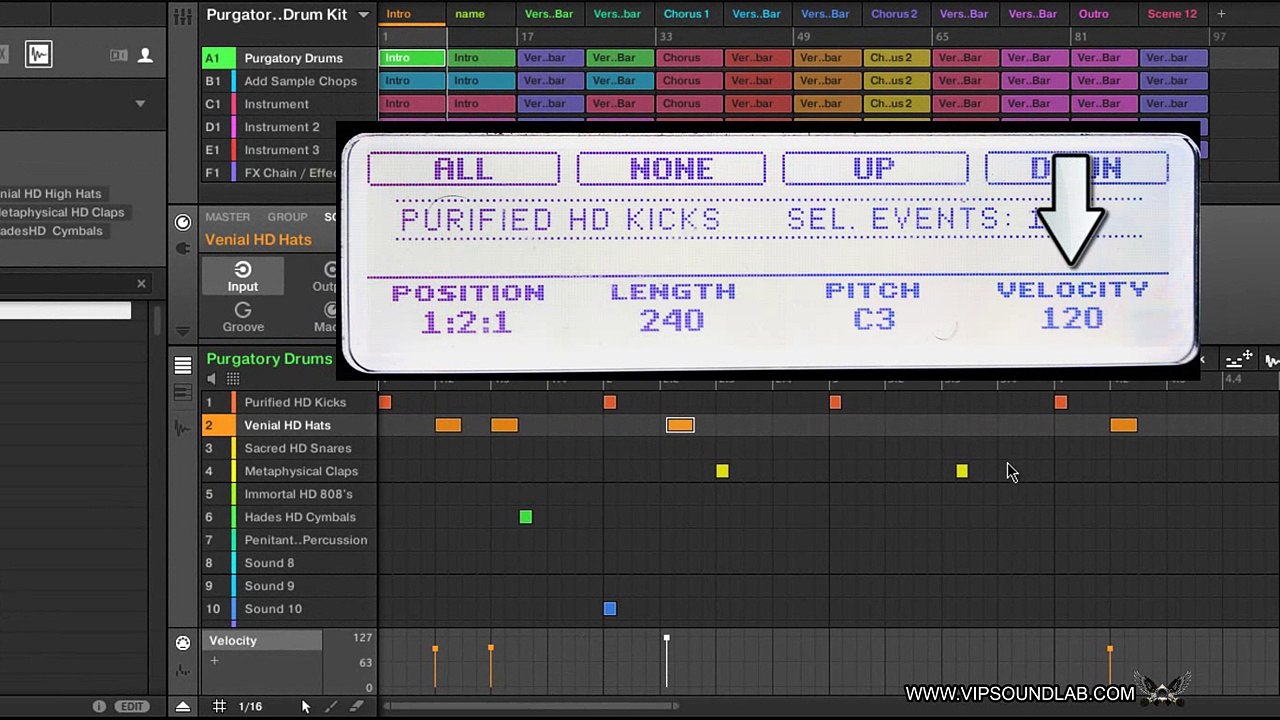Screen dimensions: 1280x720
Task: Adjust the white selected velocity bar
Action: [x=666, y=662]
